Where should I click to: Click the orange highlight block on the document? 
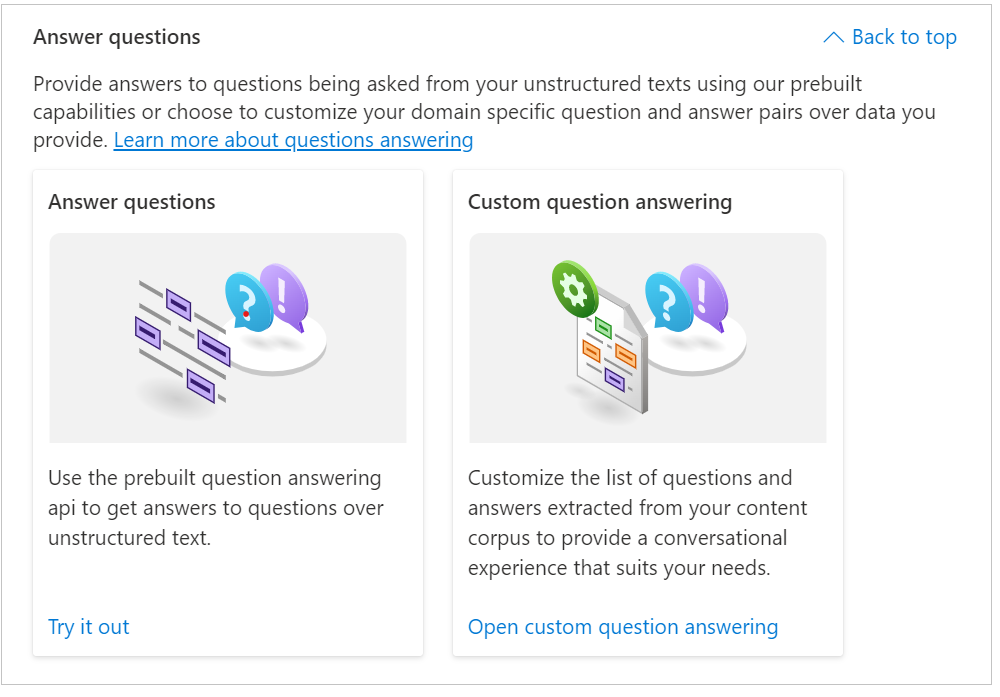coord(625,355)
